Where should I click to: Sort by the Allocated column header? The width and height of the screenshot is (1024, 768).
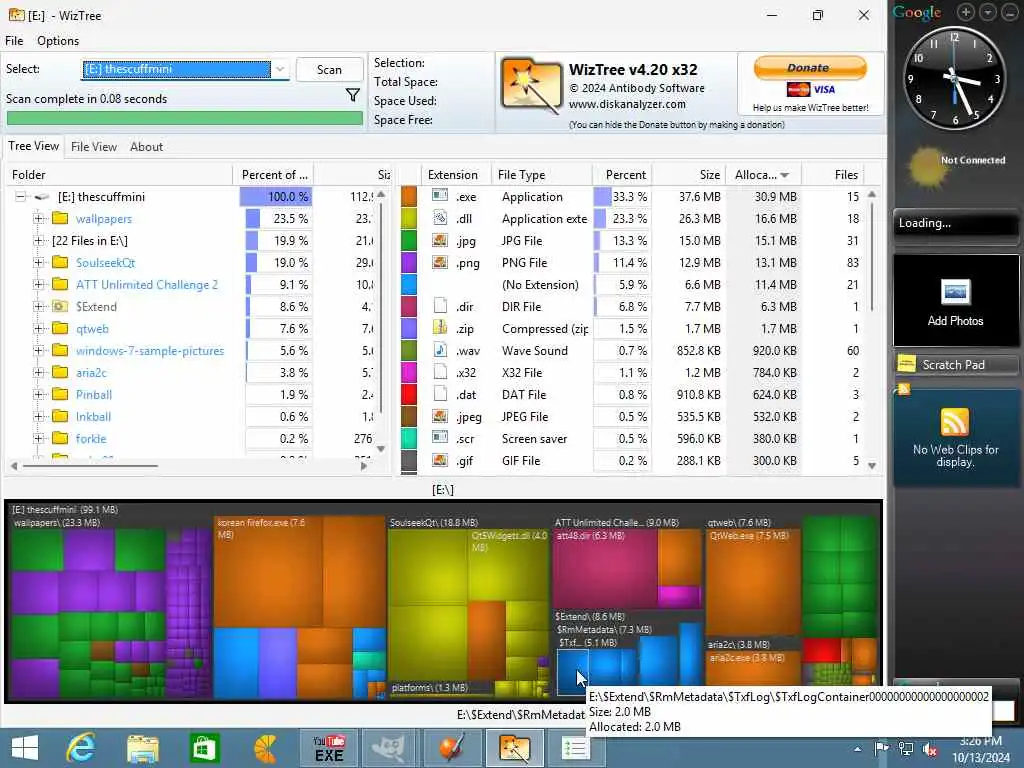pyautogui.click(x=762, y=174)
